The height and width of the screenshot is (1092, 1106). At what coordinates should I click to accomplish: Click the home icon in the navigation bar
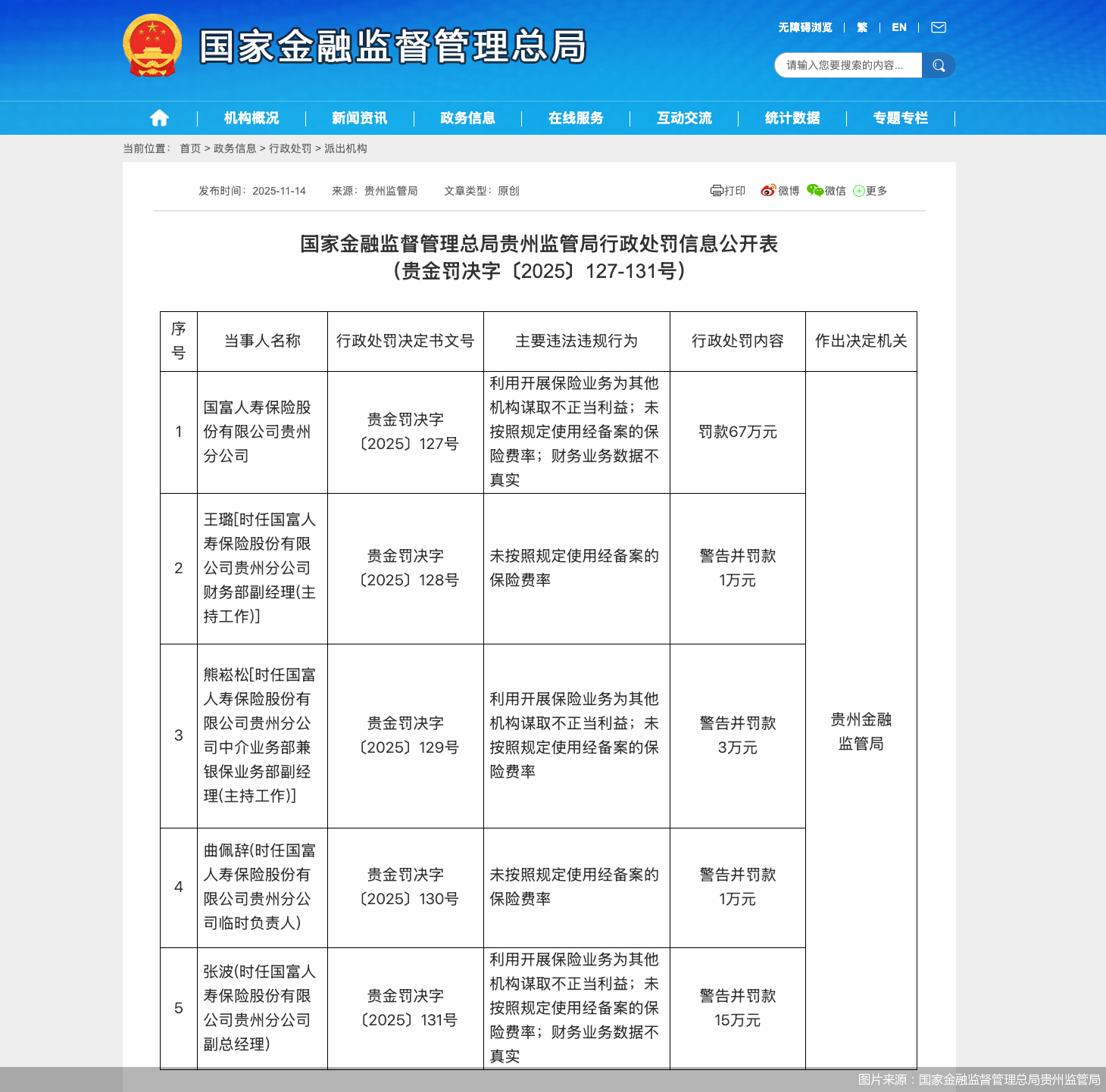tap(158, 118)
